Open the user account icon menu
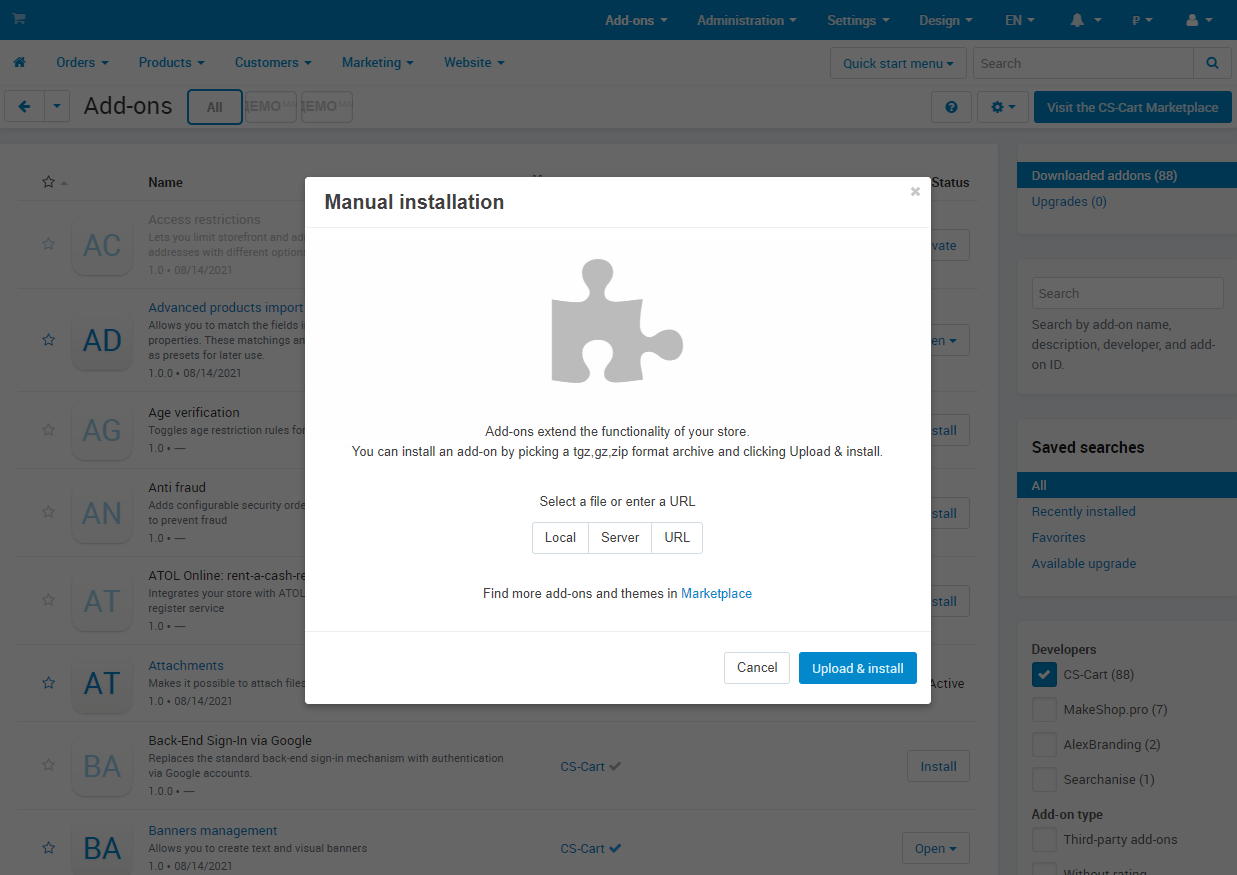1237x875 pixels. [x=1197, y=20]
